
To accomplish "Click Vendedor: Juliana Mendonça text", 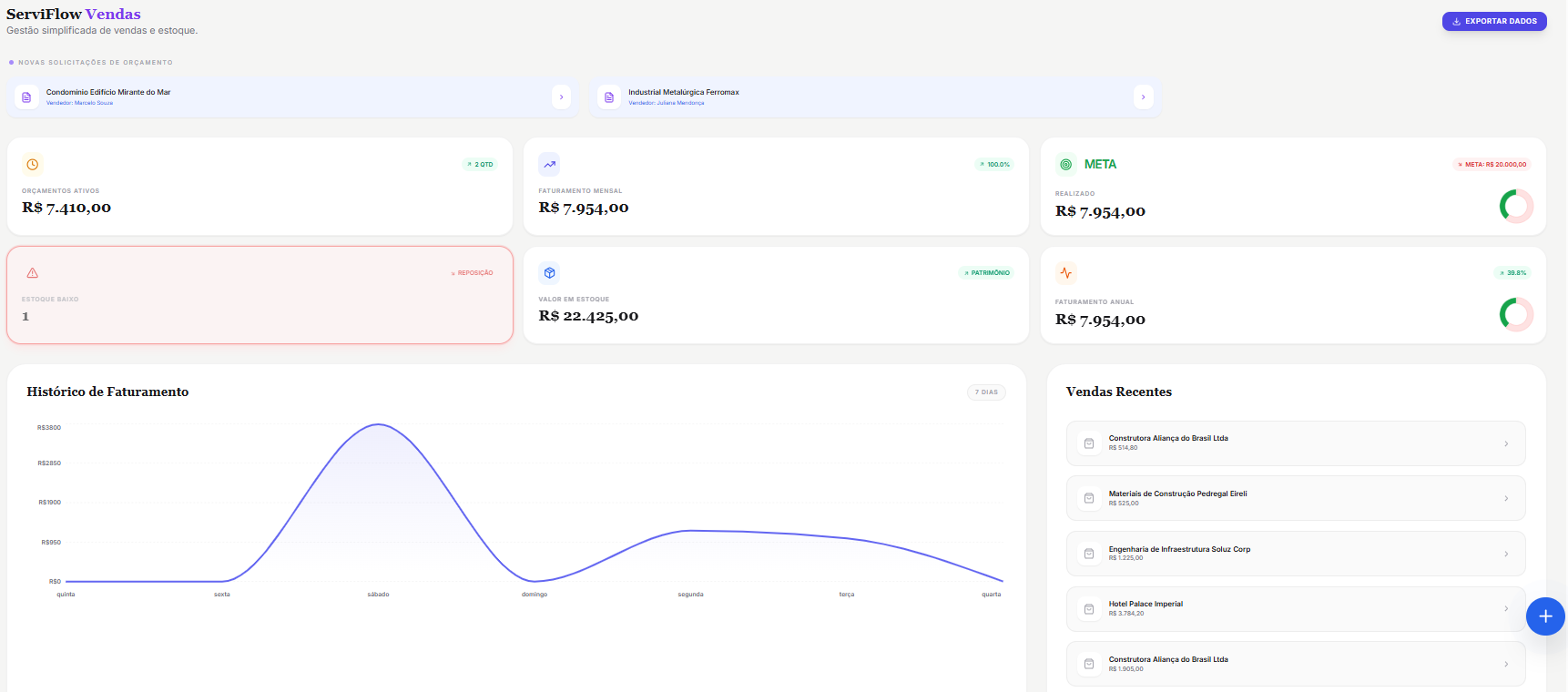I will pos(666,103).
